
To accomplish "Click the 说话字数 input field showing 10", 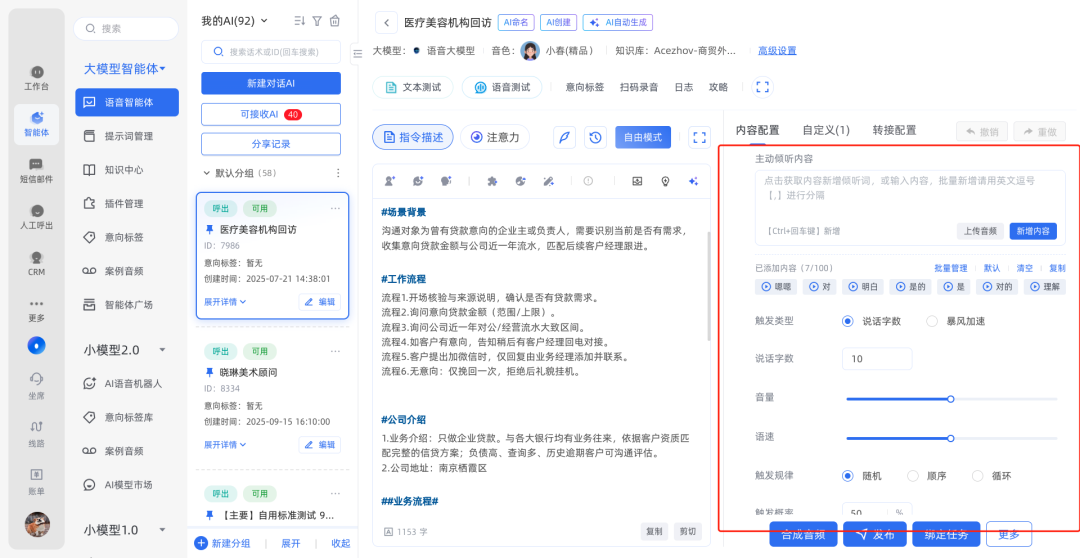I will (x=877, y=359).
